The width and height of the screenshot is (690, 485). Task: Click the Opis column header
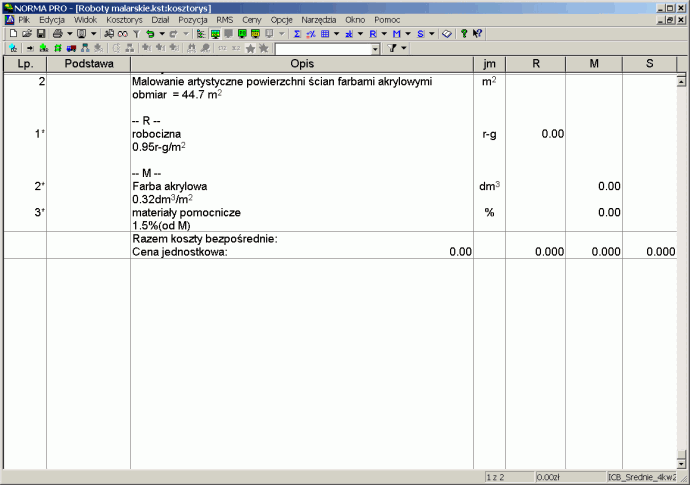click(x=302, y=64)
